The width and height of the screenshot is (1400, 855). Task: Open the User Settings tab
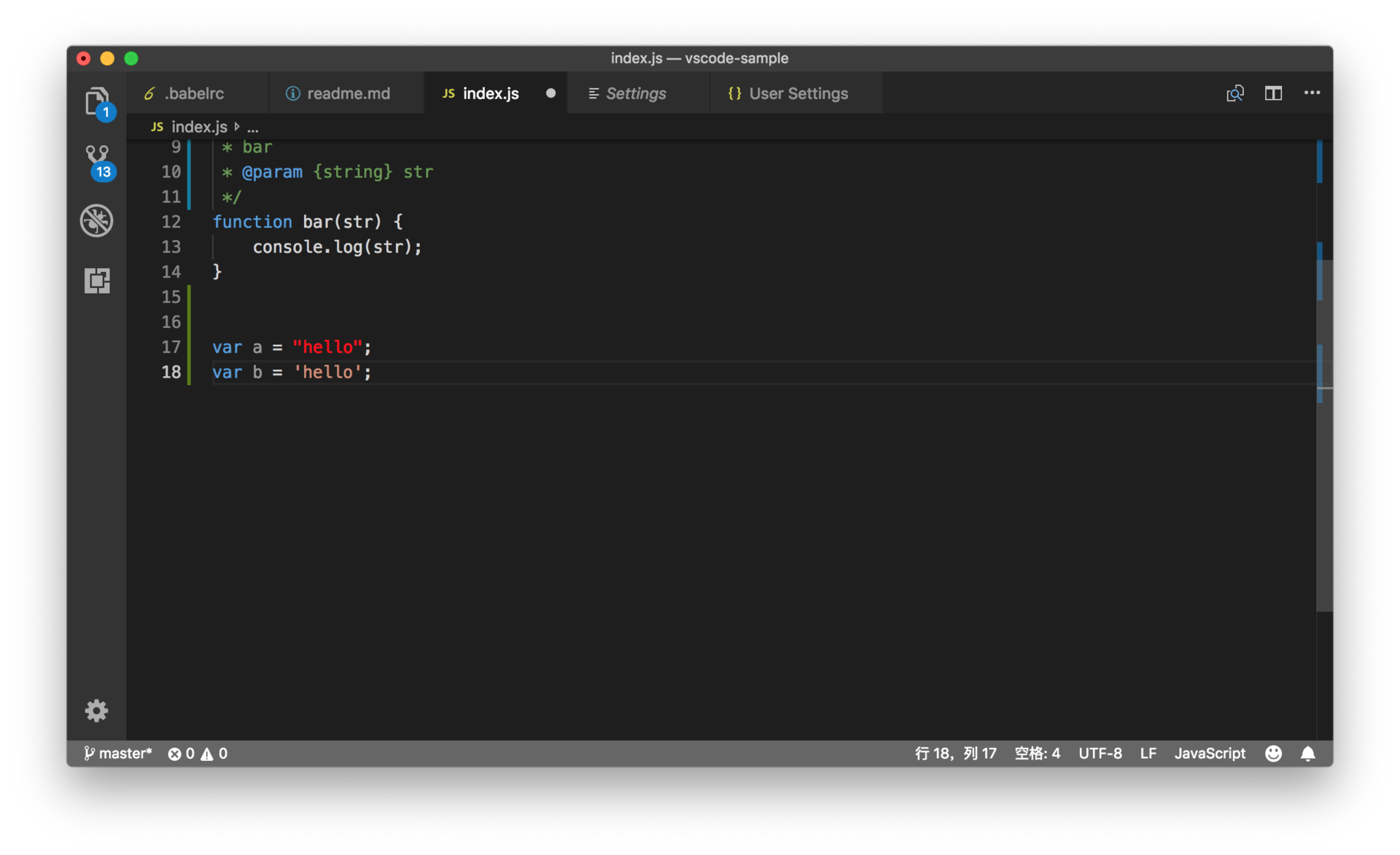tap(798, 93)
